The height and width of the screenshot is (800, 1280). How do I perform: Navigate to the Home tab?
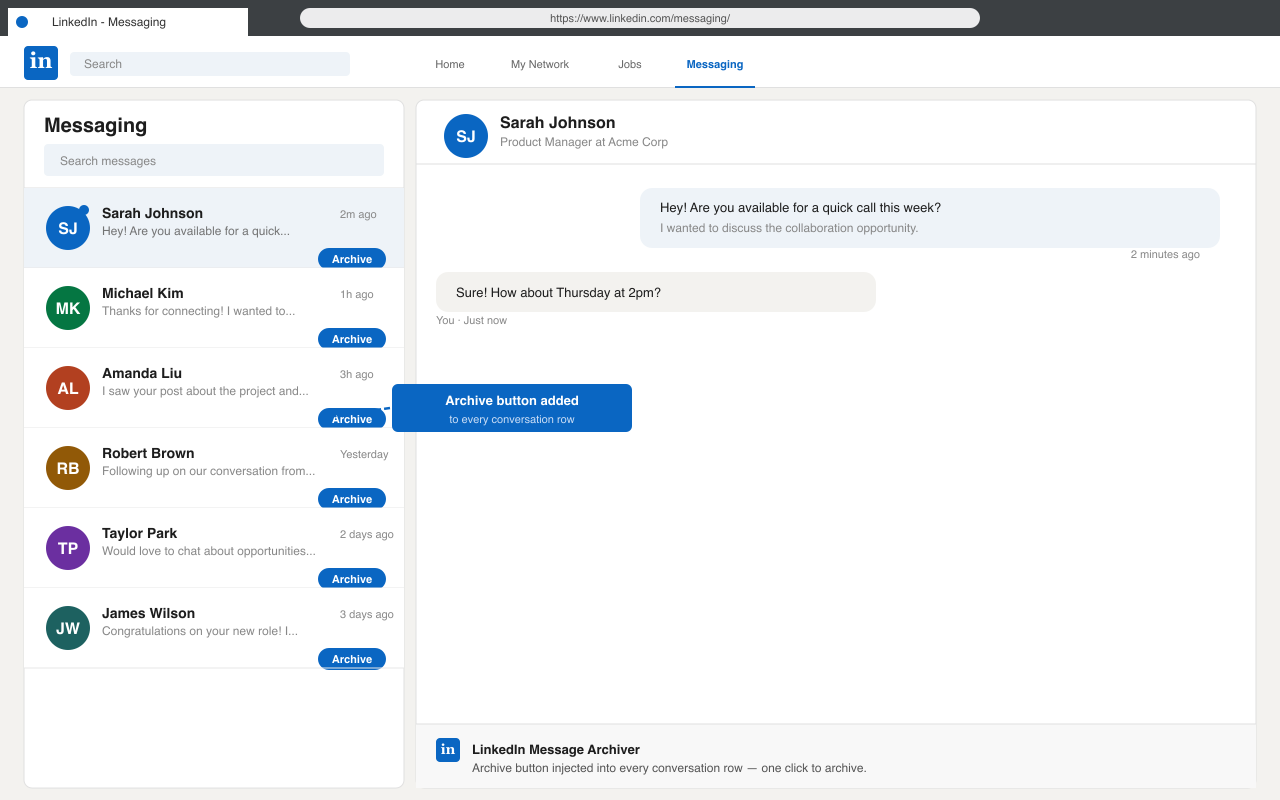pos(449,64)
